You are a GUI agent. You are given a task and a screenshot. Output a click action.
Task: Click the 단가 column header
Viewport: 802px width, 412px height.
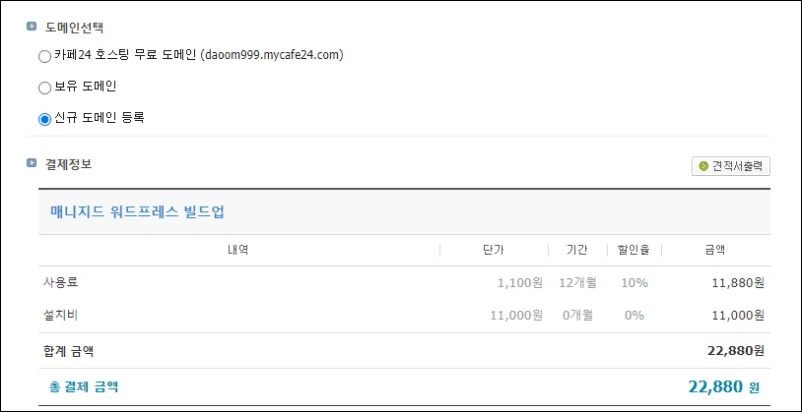tap(494, 250)
